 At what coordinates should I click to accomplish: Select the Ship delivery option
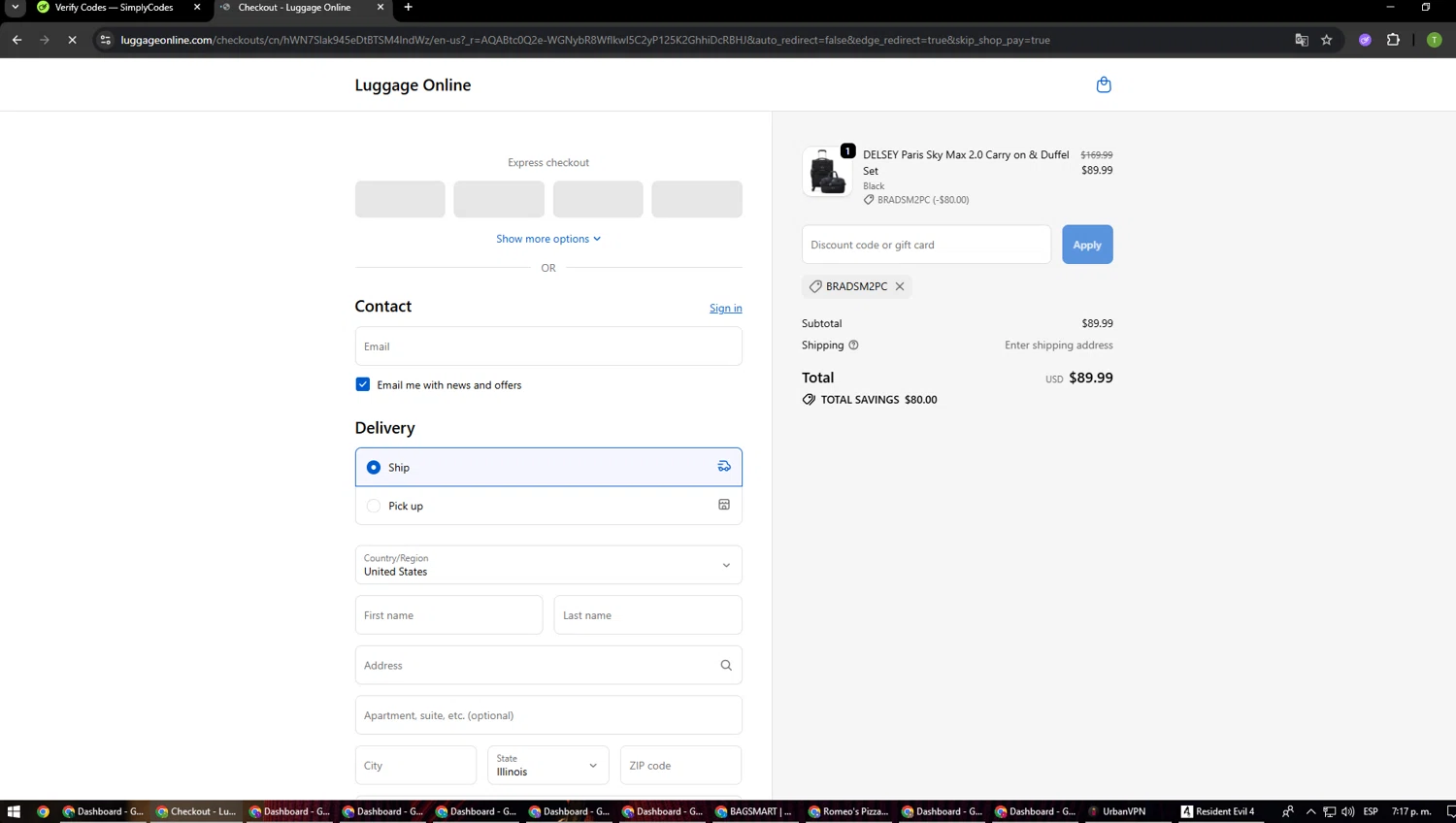(548, 467)
